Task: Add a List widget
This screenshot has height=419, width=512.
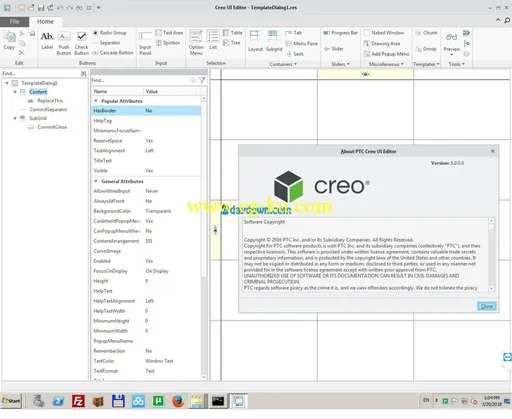Action: [213, 40]
